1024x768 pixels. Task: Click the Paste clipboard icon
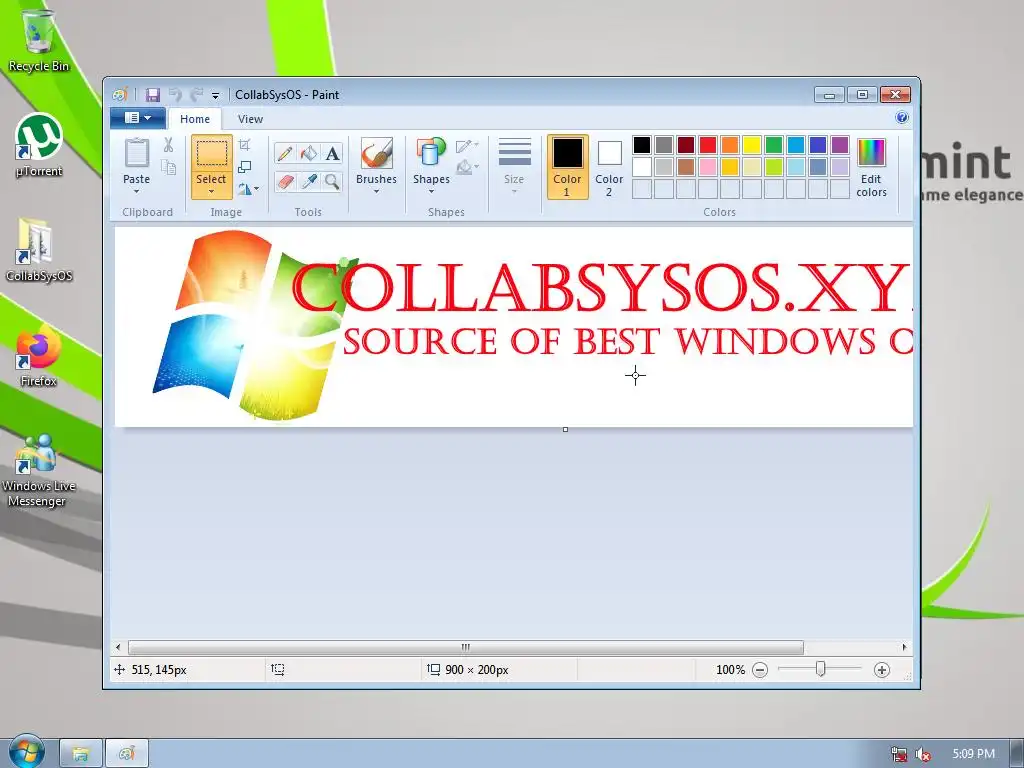click(136, 153)
